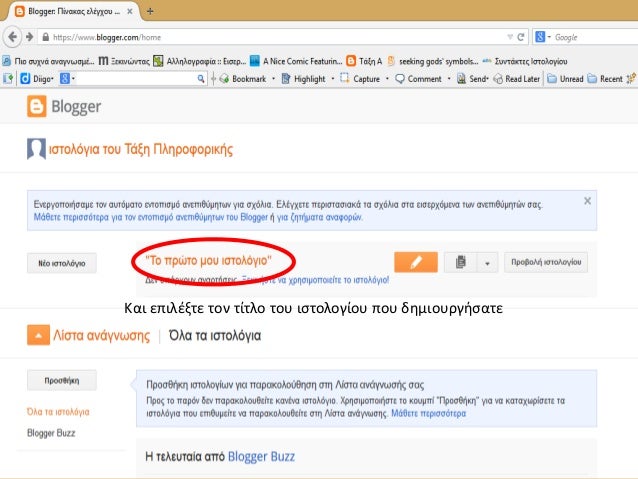Screen dimensions: 638x479
Task: Open the new tab plus button
Action: coord(150,11)
